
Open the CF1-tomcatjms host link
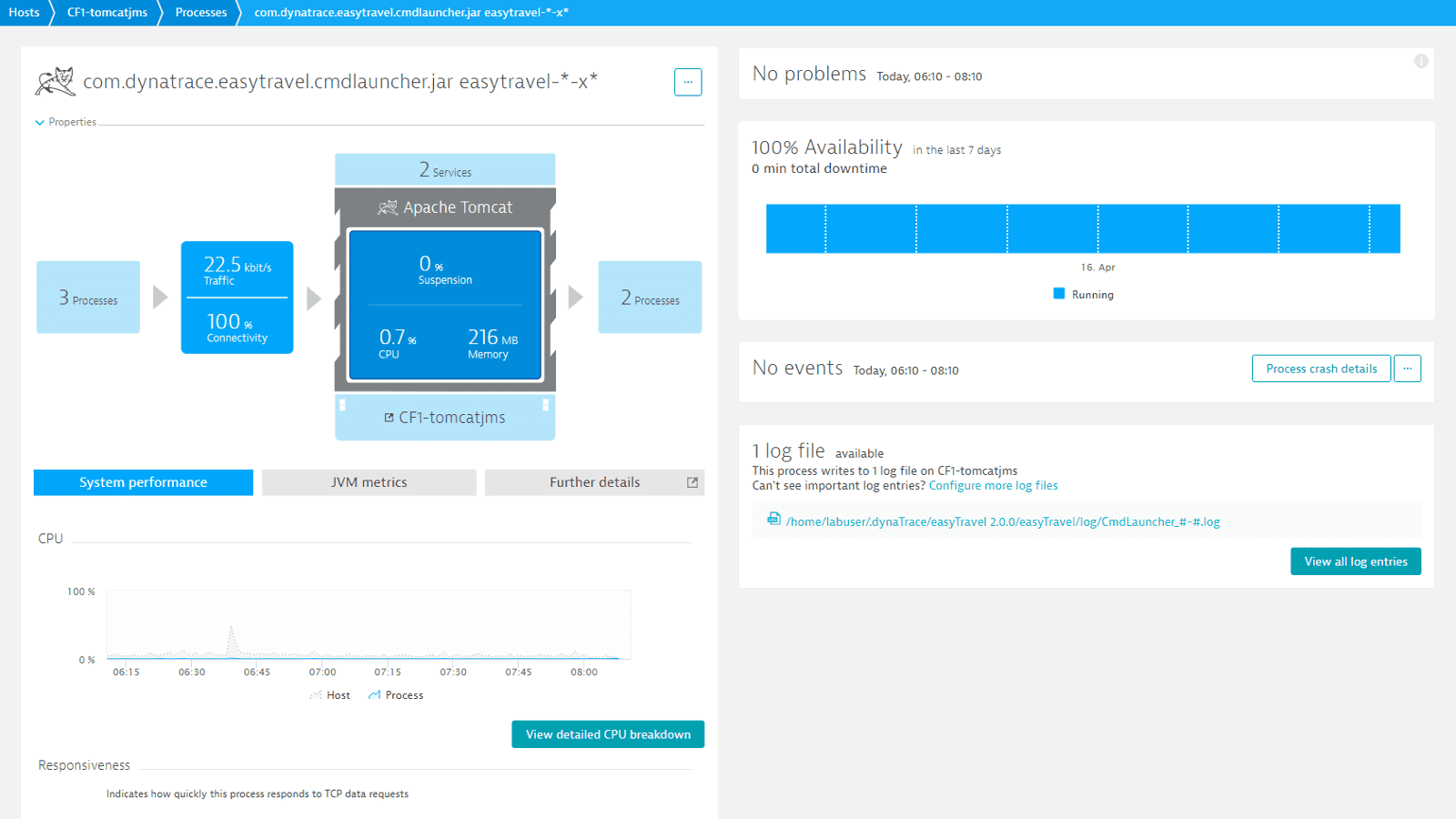pyautogui.click(x=451, y=418)
